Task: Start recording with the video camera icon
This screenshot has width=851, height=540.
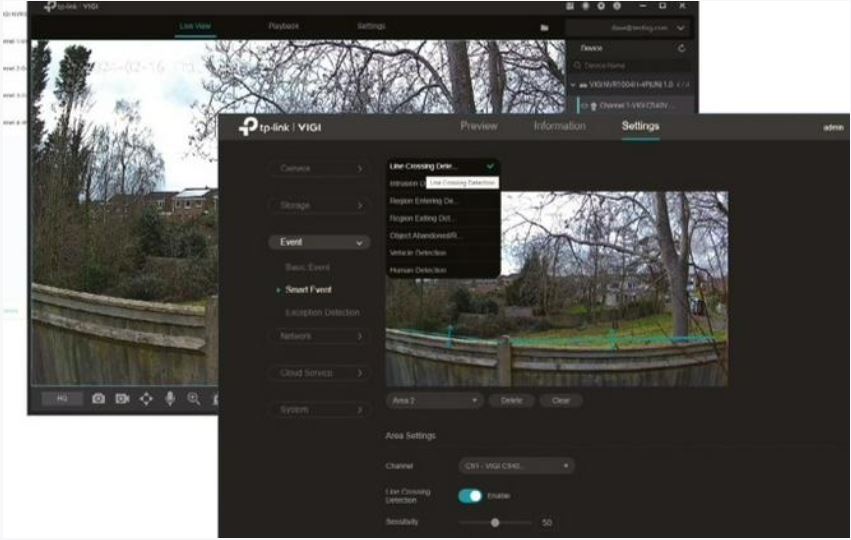Action: tap(122, 398)
